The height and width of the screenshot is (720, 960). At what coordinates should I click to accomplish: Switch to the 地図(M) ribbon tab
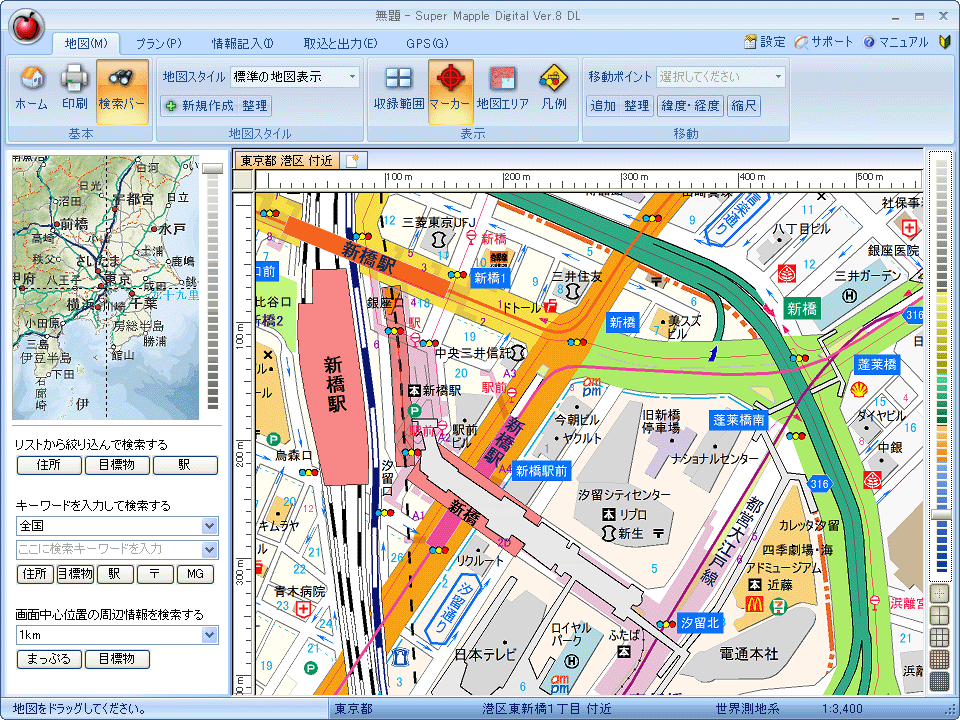(86, 43)
